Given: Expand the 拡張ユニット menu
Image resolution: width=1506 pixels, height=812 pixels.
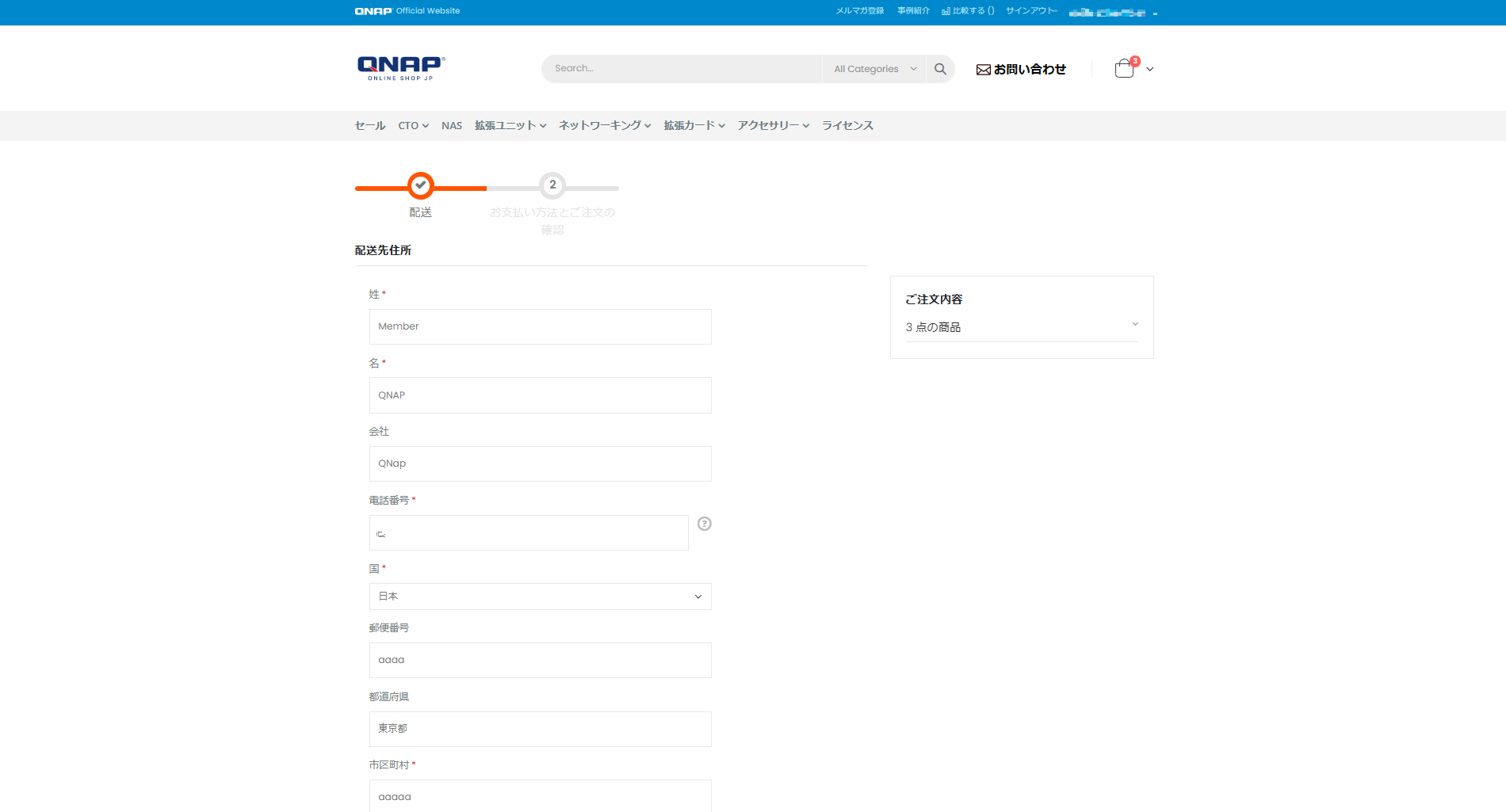Looking at the screenshot, I should tap(510, 126).
